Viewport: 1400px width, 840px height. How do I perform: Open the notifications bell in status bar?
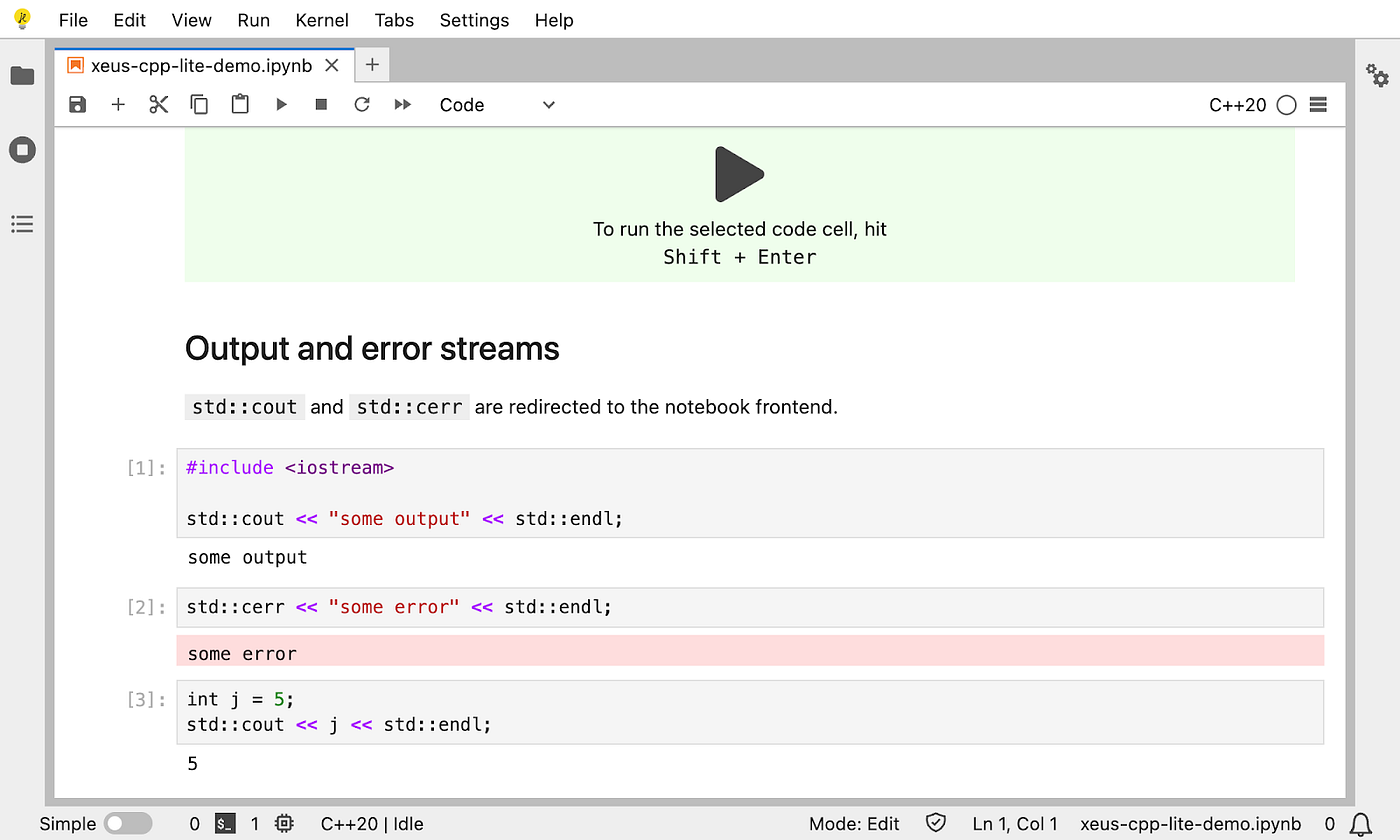click(1360, 824)
